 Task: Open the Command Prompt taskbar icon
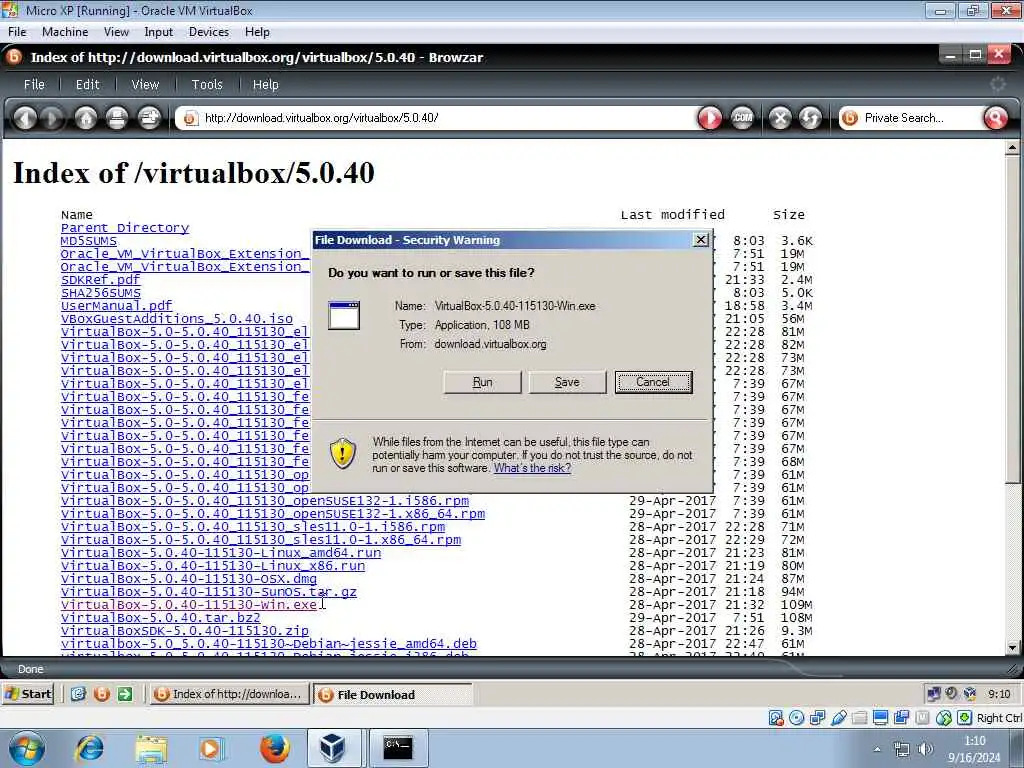[398, 748]
